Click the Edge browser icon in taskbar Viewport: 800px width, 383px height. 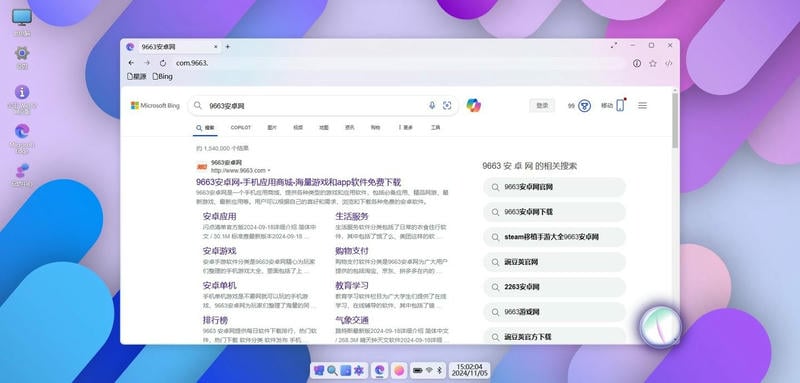[380, 371]
